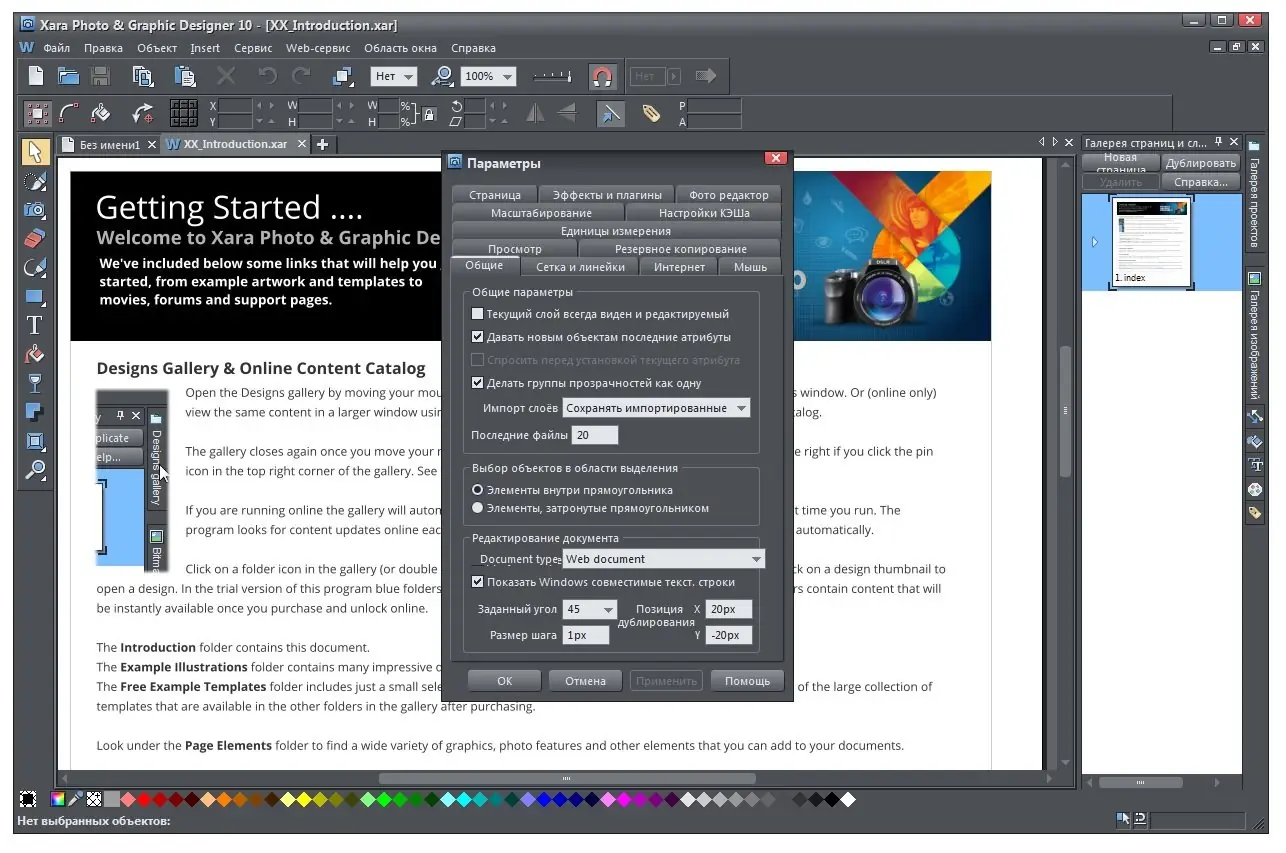The image size is (1286, 853).
Task: Open the 'Интернет' tab
Action: pos(680,267)
